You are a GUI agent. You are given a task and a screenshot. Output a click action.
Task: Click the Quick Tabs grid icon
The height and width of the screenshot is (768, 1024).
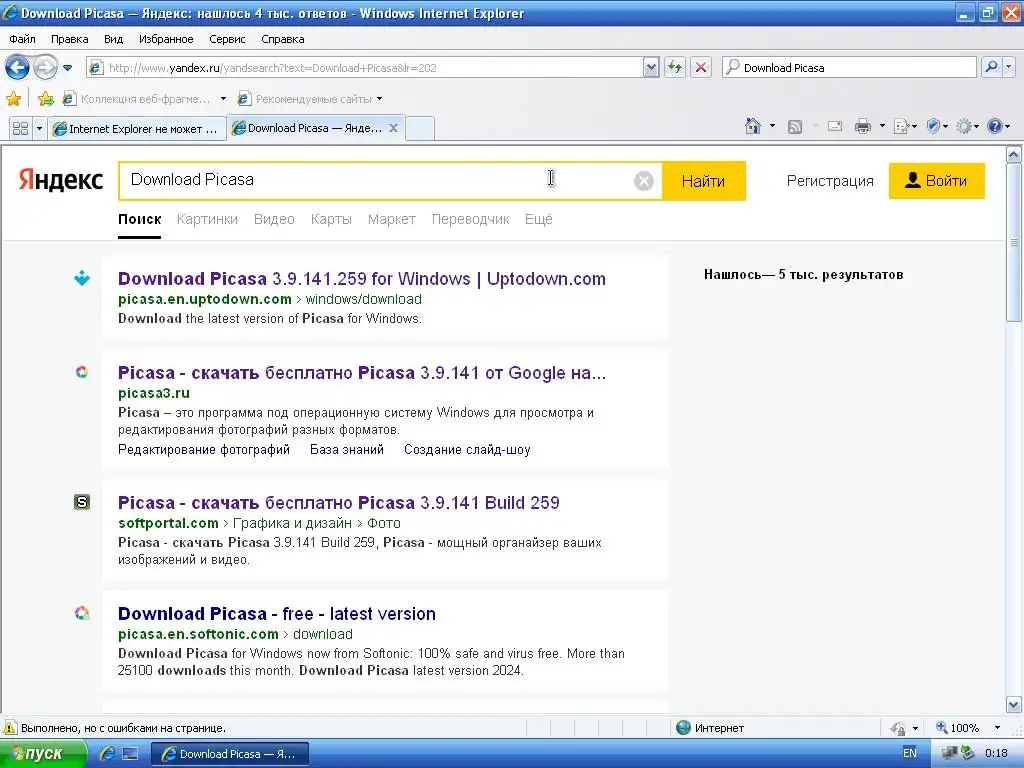(20, 129)
